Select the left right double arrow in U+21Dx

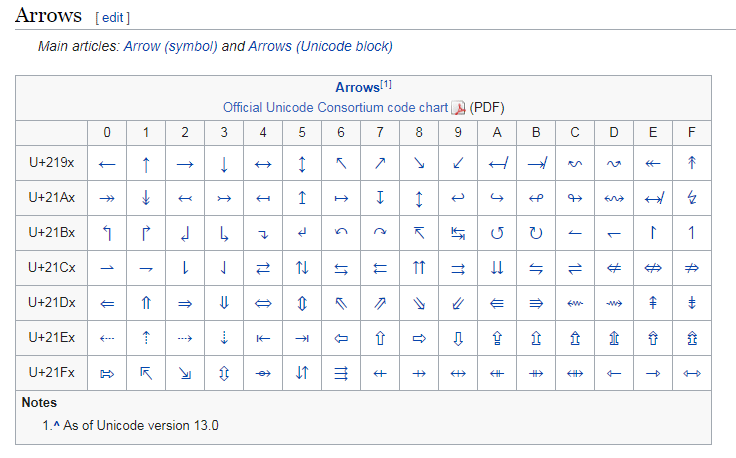(x=263, y=303)
